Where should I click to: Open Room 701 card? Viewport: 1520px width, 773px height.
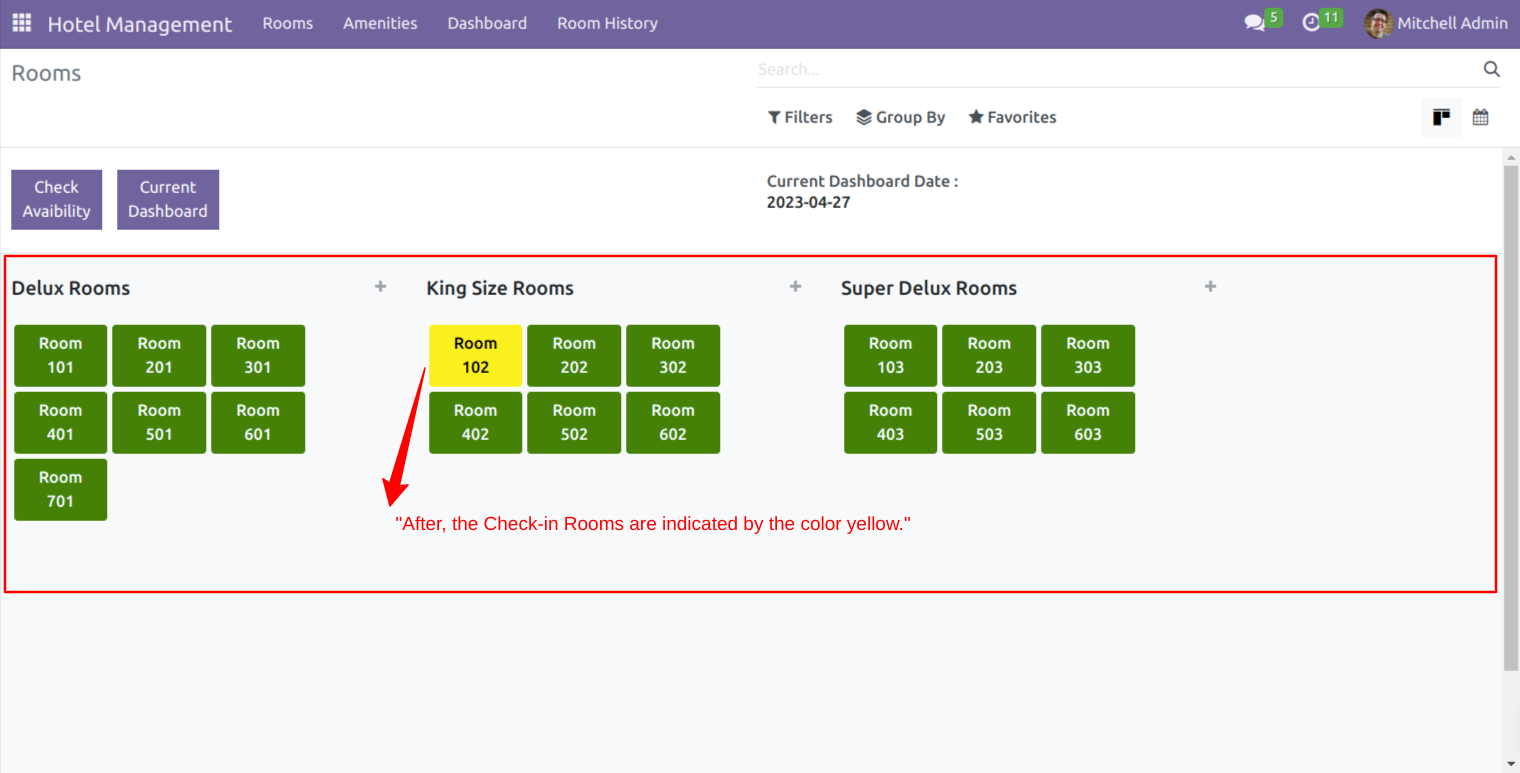tap(60, 489)
